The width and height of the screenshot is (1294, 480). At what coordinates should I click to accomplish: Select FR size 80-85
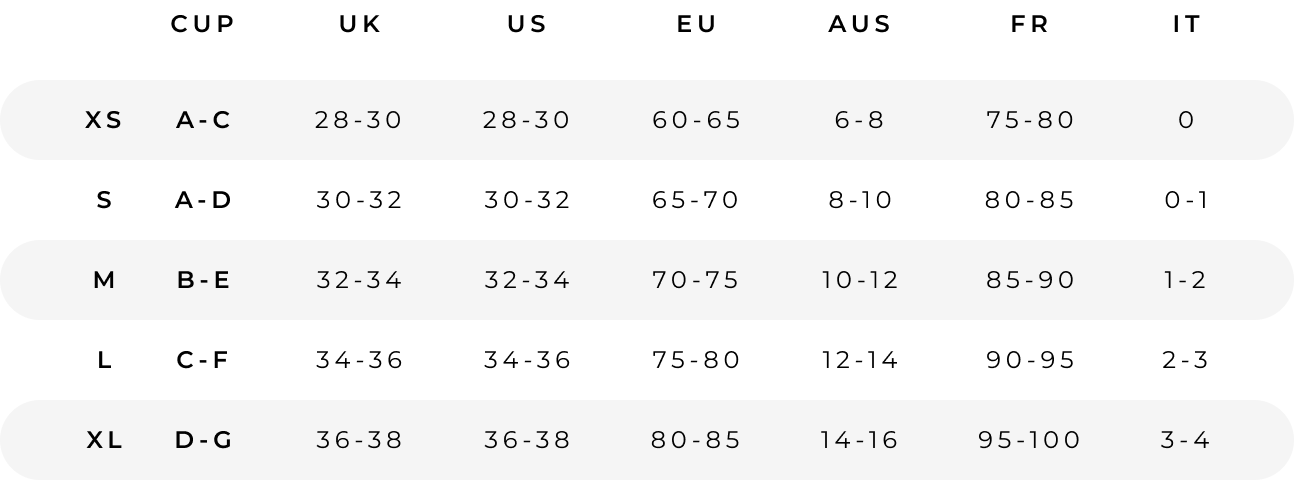coord(1030,200)
